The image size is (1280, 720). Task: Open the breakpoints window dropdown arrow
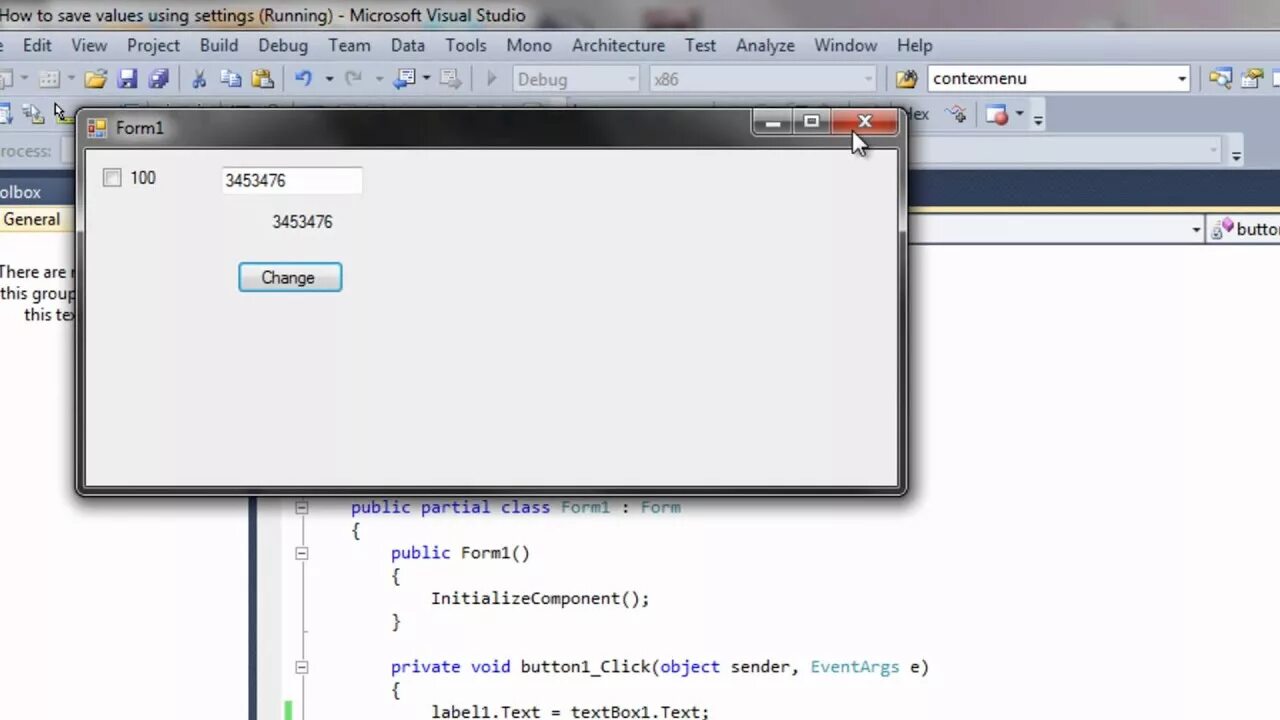(1019, 114)
